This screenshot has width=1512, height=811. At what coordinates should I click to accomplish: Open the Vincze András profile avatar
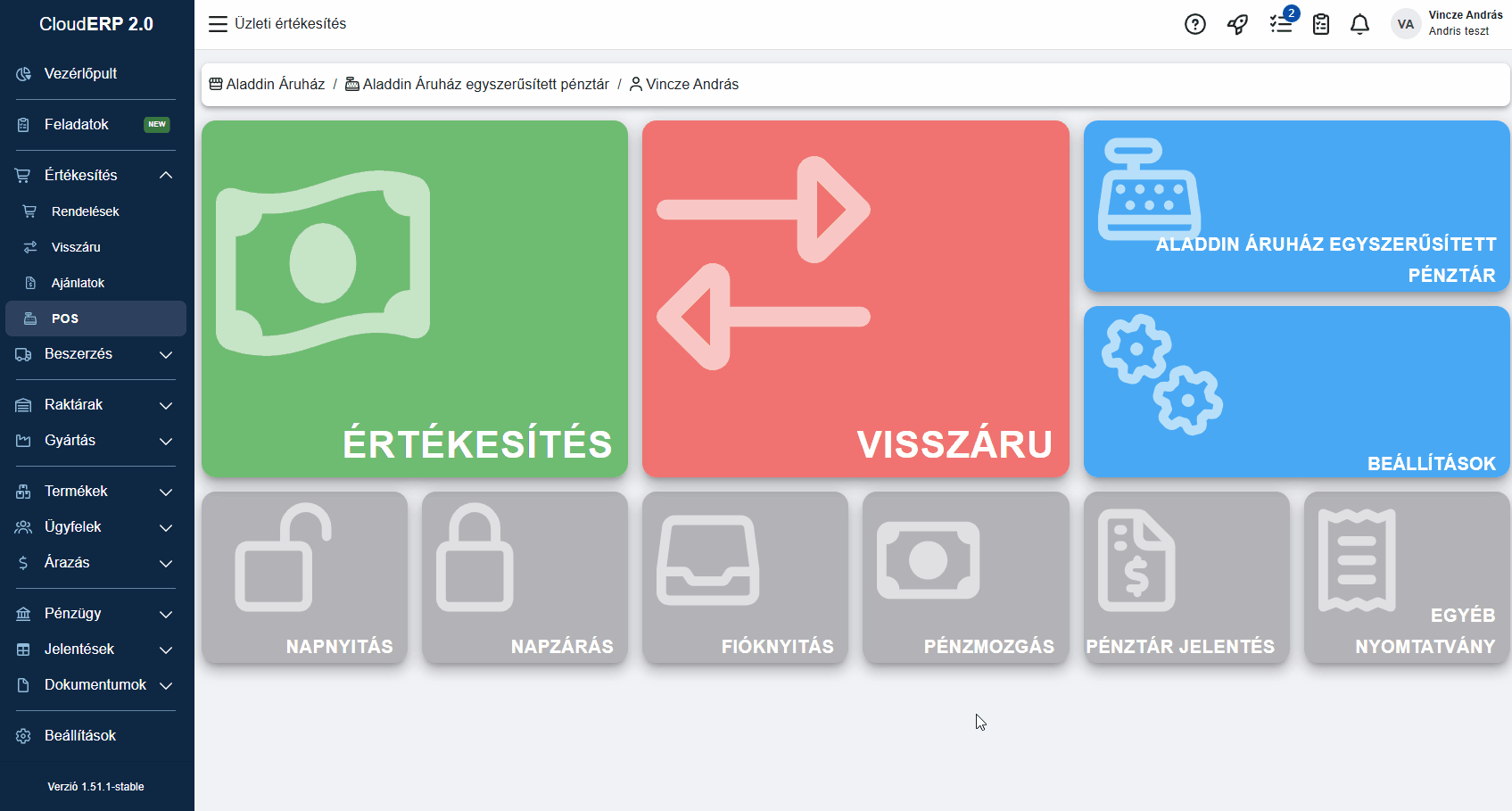click(x=1406, y=24)
